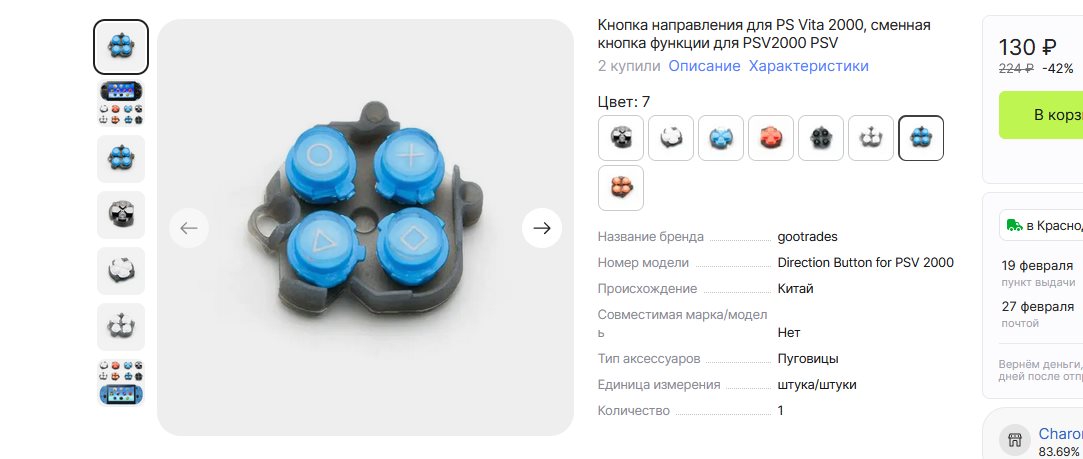View the black-white buttons thumbnail
Viewport: 1083px width, 459px height.
pyautogui.click(x=121, y=215)
